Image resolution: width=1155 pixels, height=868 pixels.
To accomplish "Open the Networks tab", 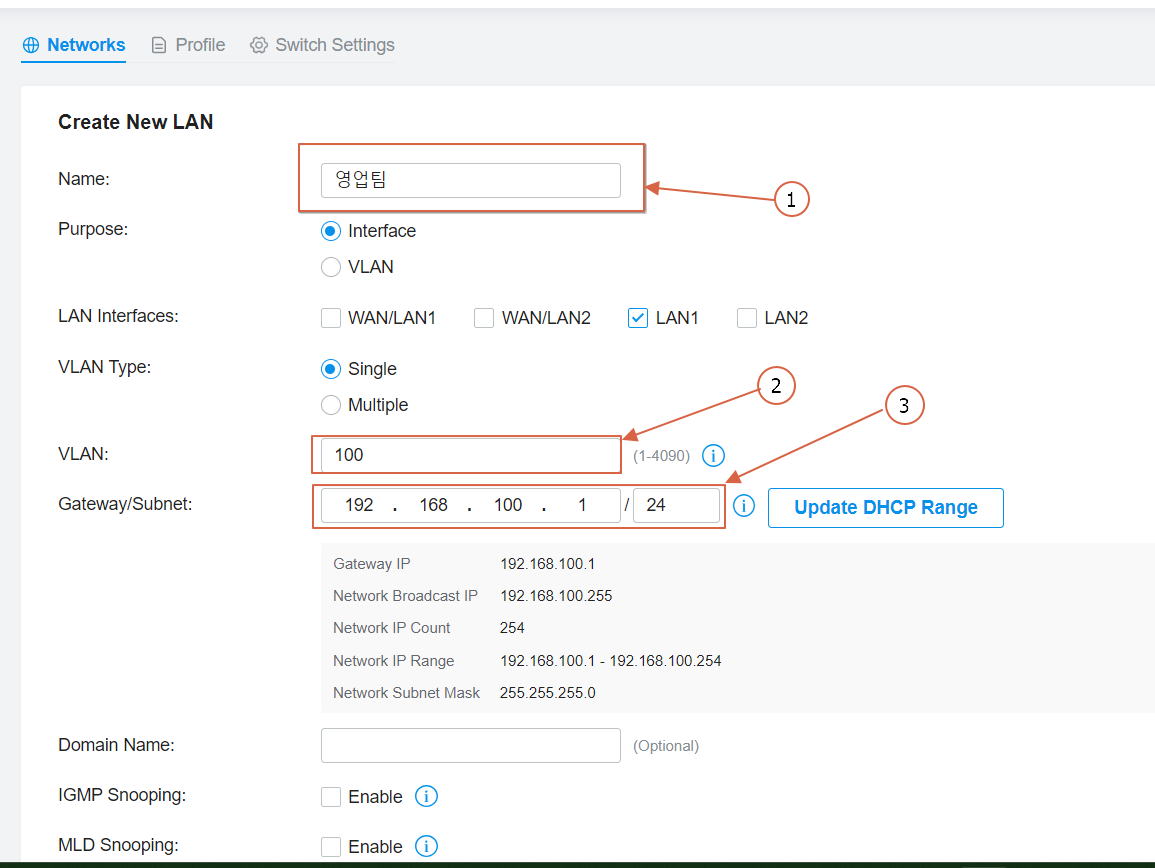I will (x=74, y=45).
